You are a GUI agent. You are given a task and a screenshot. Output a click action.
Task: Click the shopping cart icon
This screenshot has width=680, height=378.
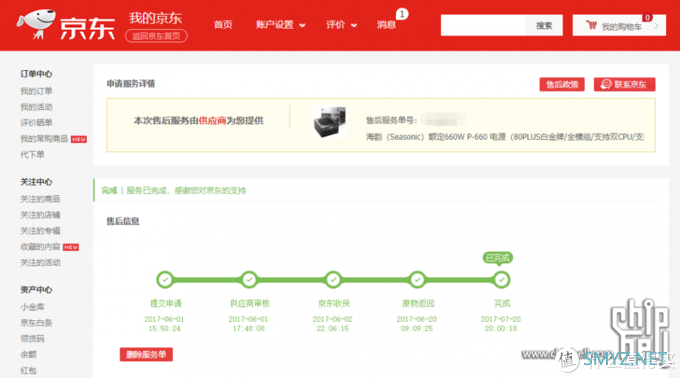click(592, 25)
